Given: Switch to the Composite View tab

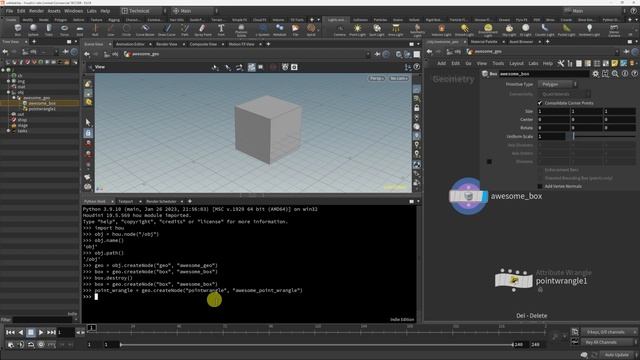Looking at the screenshot, I should click(x=203, y=44).
